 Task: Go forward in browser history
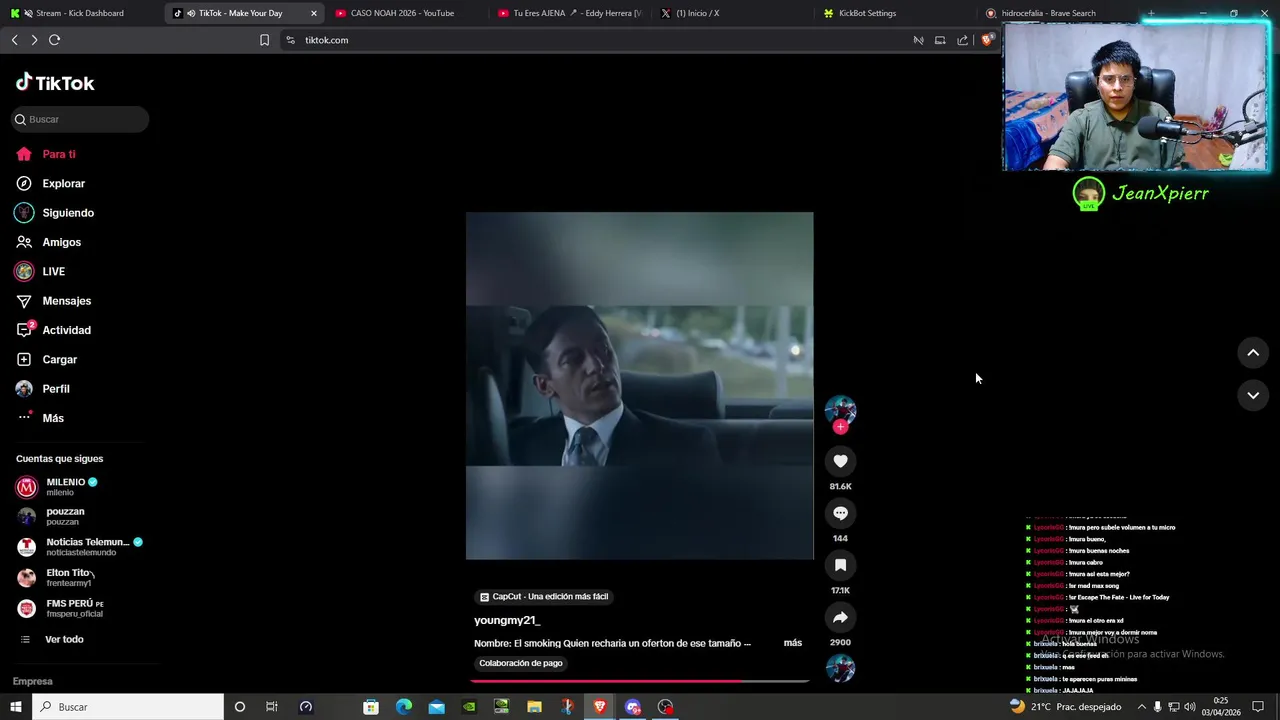(x=34, y=40)
